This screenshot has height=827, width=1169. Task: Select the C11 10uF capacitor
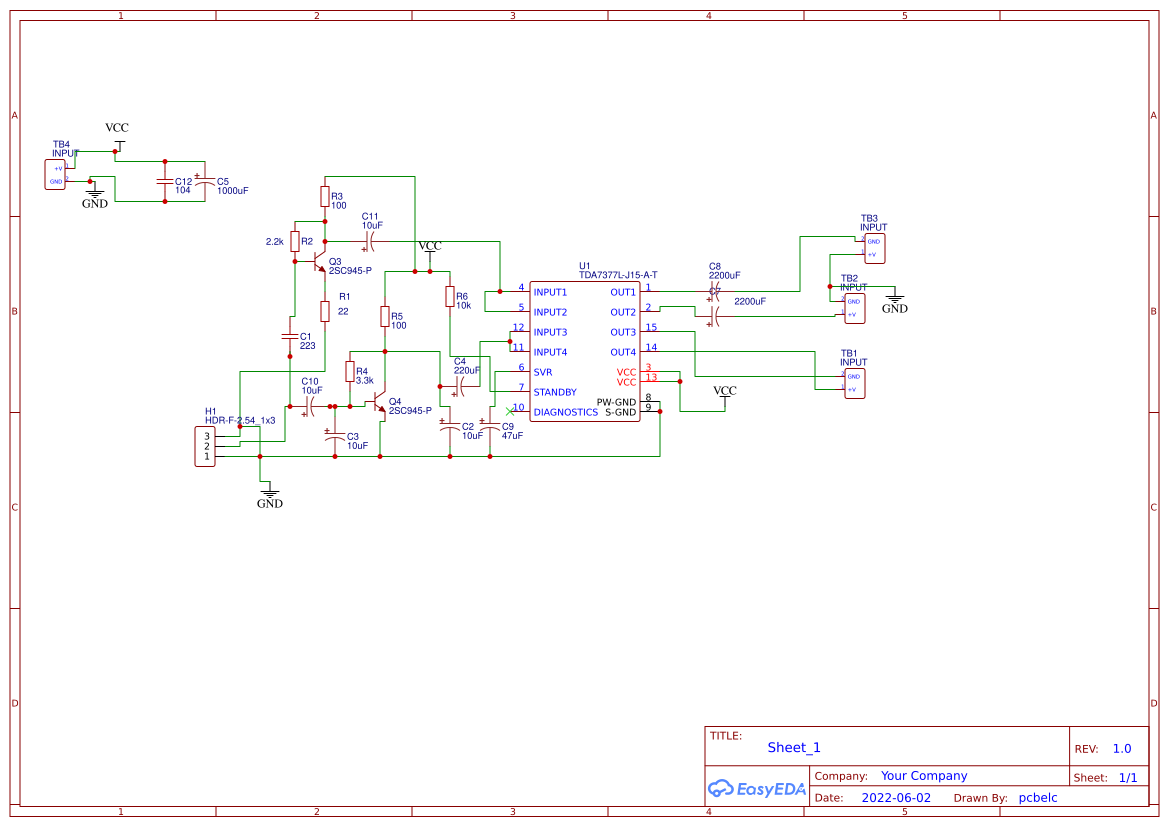(x=370, y=242)
